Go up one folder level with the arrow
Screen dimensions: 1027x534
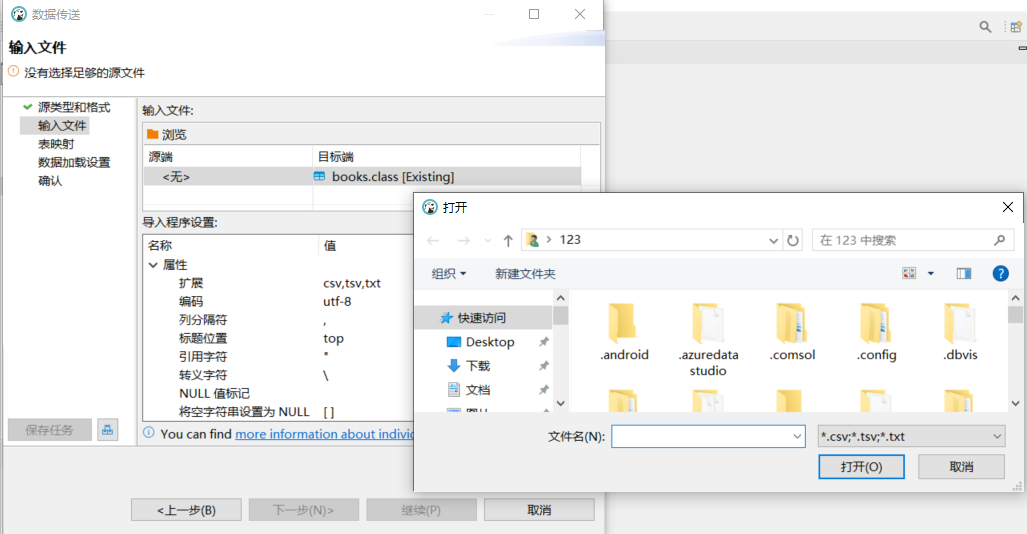click(508, 240)
